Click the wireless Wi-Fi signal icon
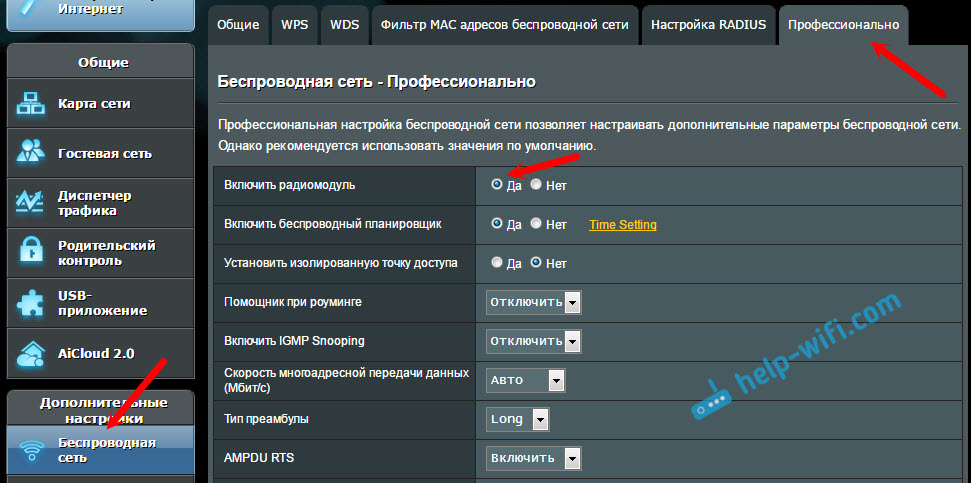This screenshot has height=483, width=971. pos(31,450)
